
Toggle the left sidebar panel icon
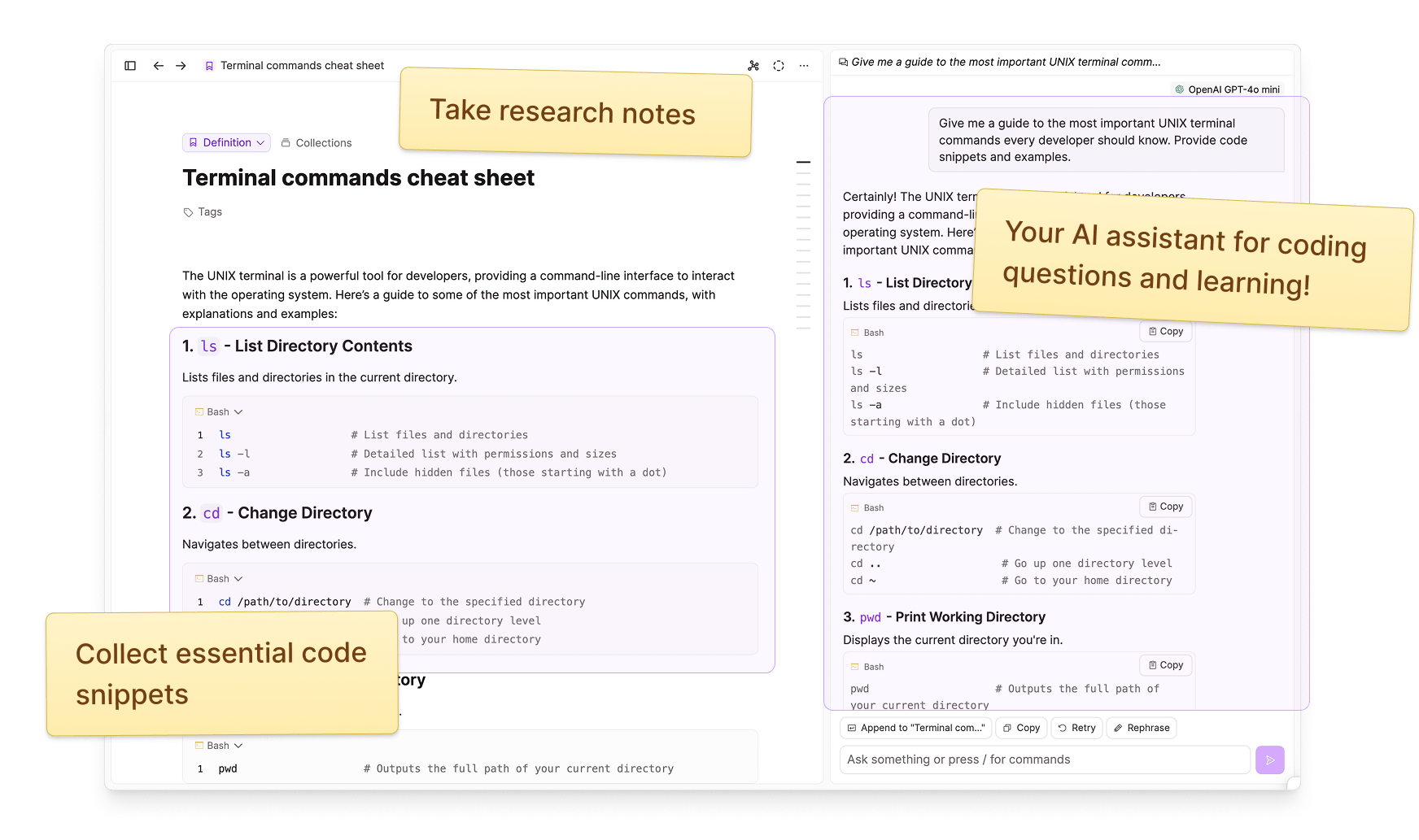[130, 66]
